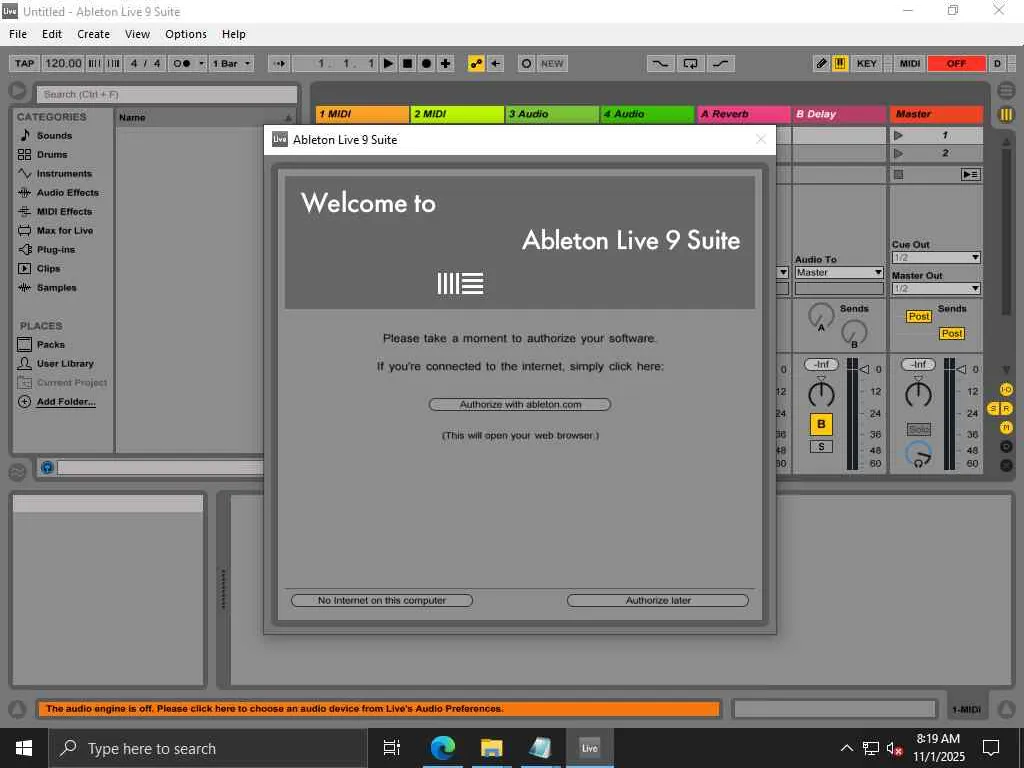Click the Punch-Out switch icon
The height and width of the screenshot is (768, 1024).
720,63
